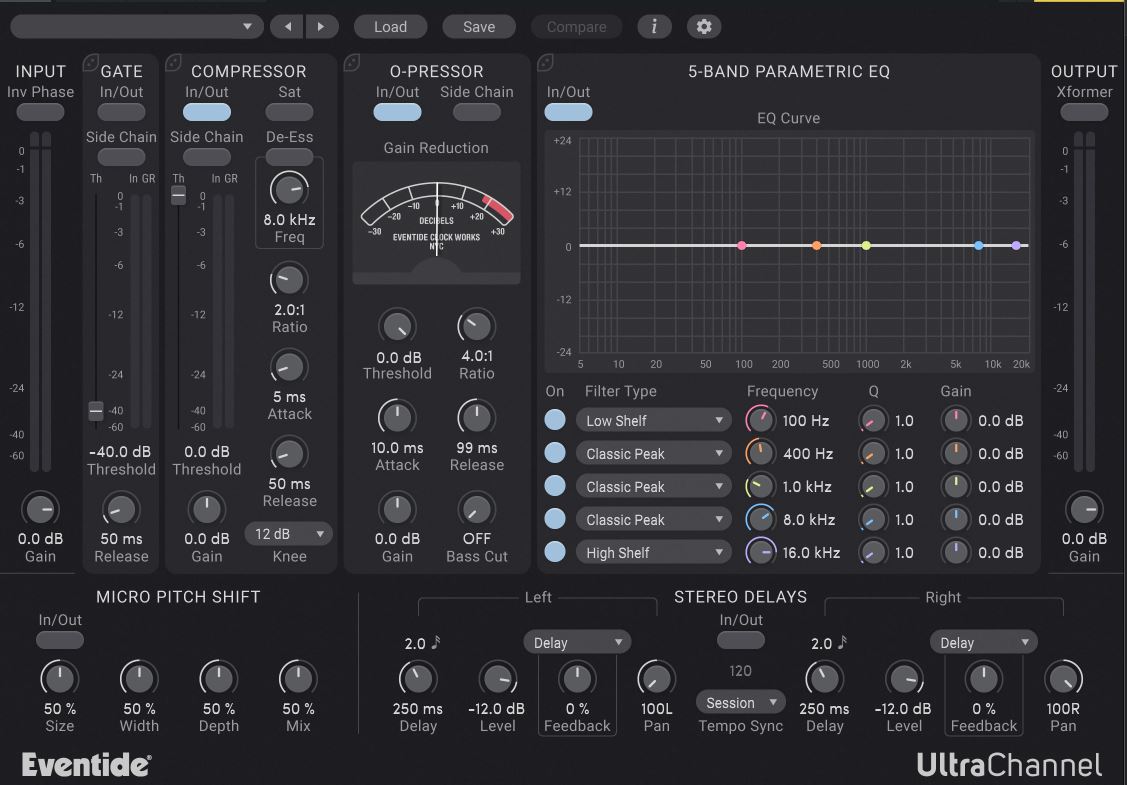Click the Compressor Attack knob at 5 ms
The image size is (1127, 785).
[289, 367]
